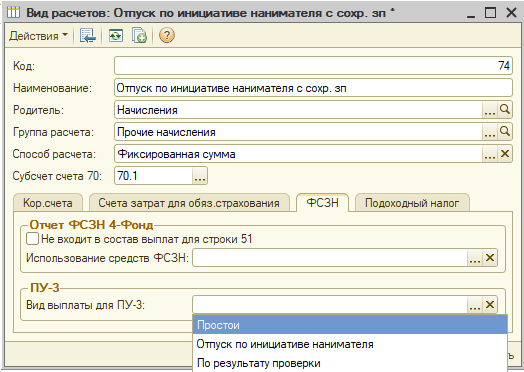Click the Код input field

coord(313,66)
